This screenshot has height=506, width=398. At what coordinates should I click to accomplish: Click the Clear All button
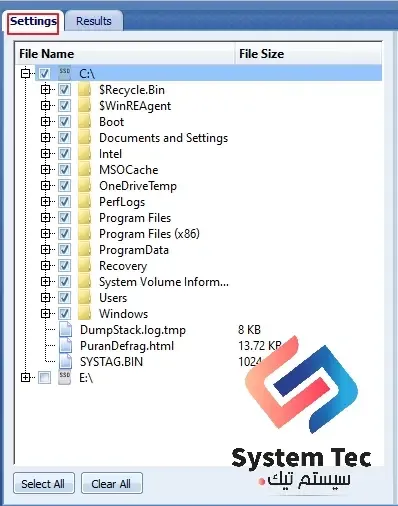click(112, 483)
